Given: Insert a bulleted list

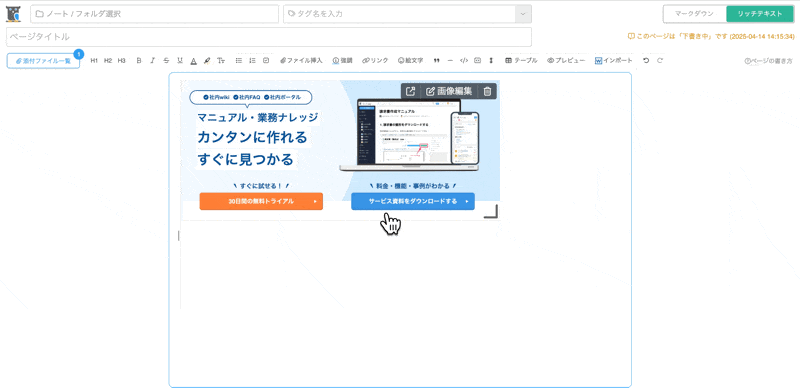Looking at the screenshot, I should pyautogui.click(x=238, y=60).
